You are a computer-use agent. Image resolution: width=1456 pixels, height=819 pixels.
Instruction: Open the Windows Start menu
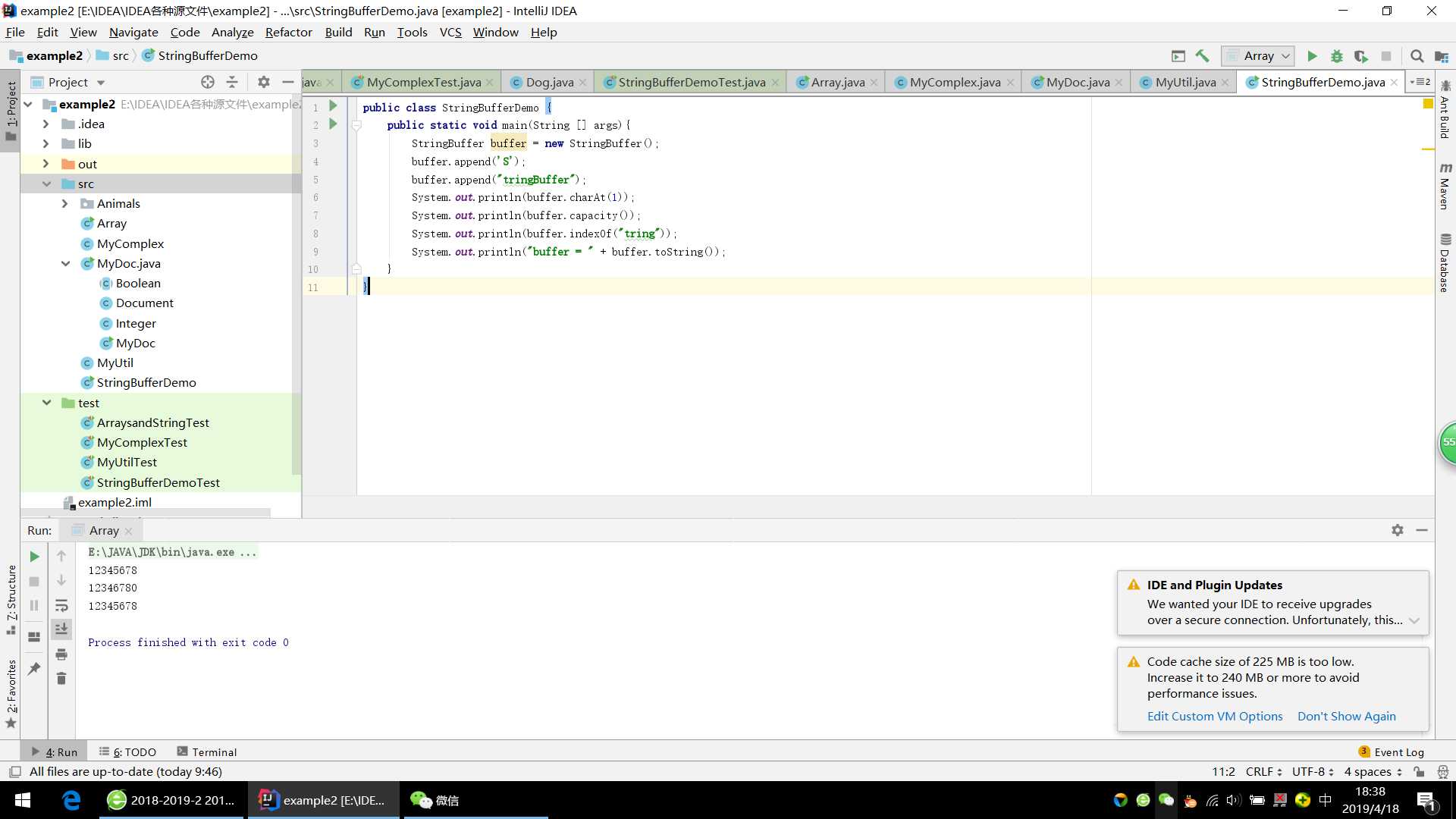click(23, 800)
